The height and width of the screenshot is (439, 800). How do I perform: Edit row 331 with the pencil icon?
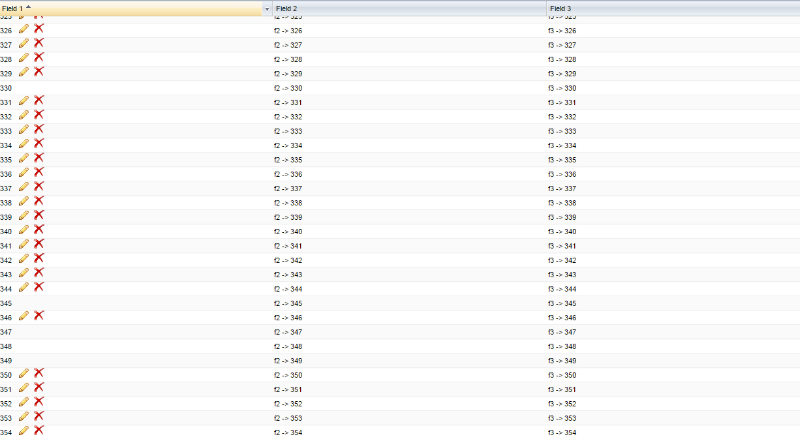tap(24, 101)
